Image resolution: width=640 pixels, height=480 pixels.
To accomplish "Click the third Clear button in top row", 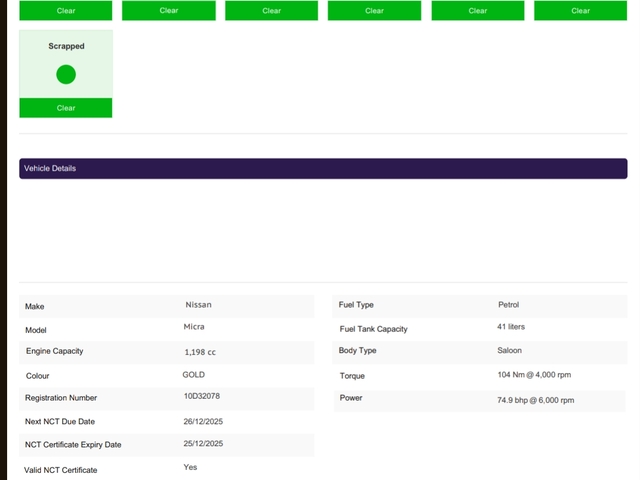I will [271, 10].
